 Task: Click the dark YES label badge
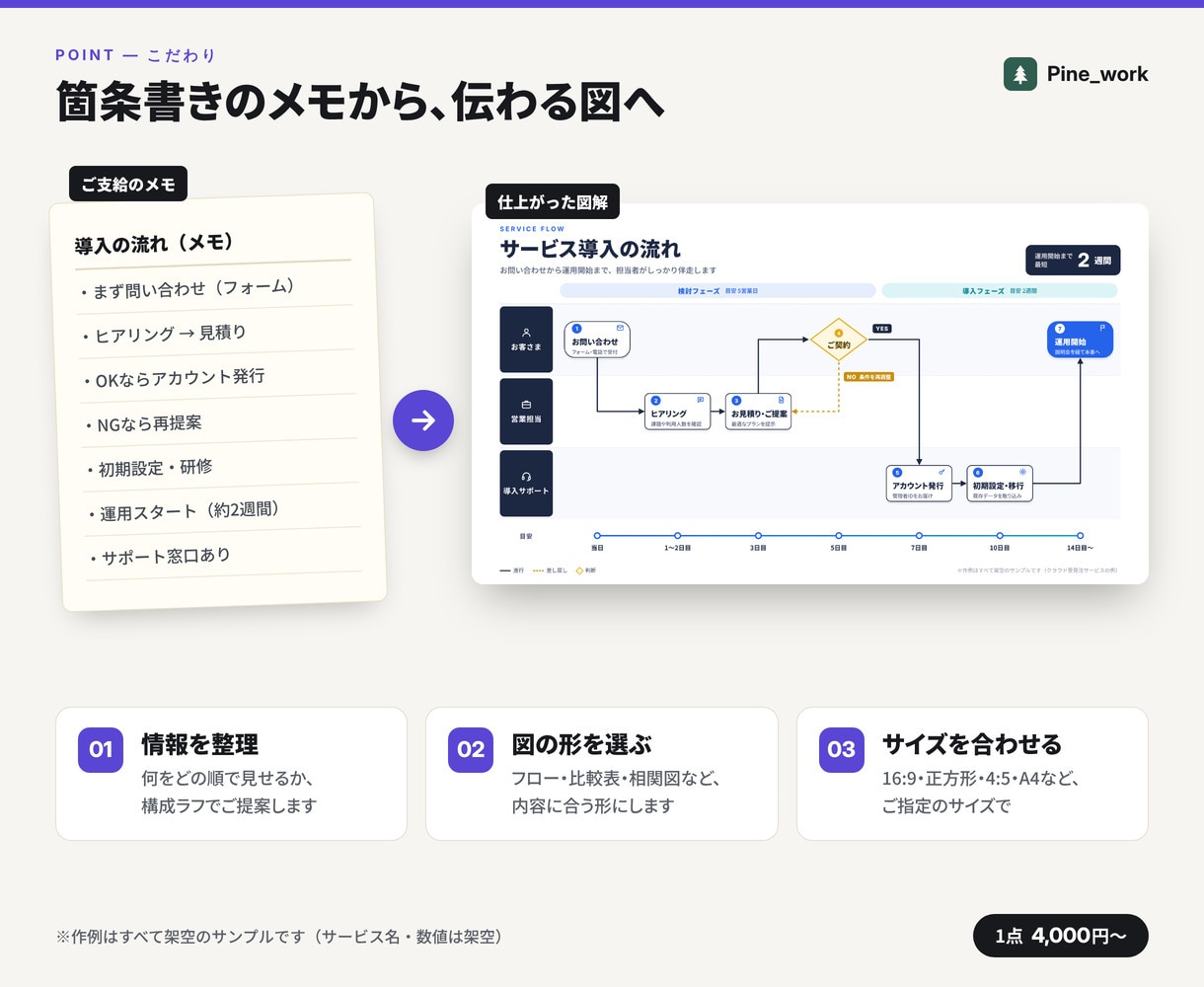881,329
